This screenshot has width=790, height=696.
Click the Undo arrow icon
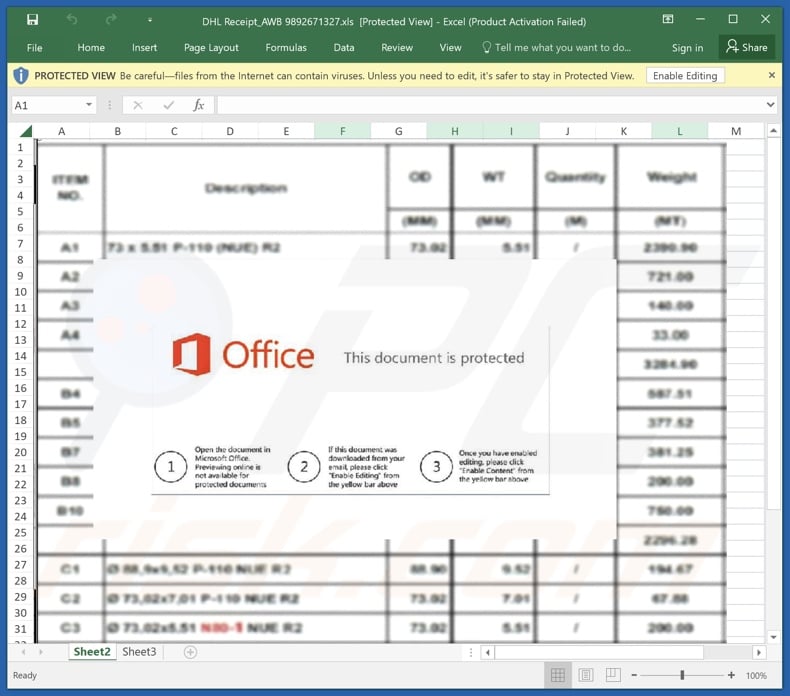coord(72,20)
